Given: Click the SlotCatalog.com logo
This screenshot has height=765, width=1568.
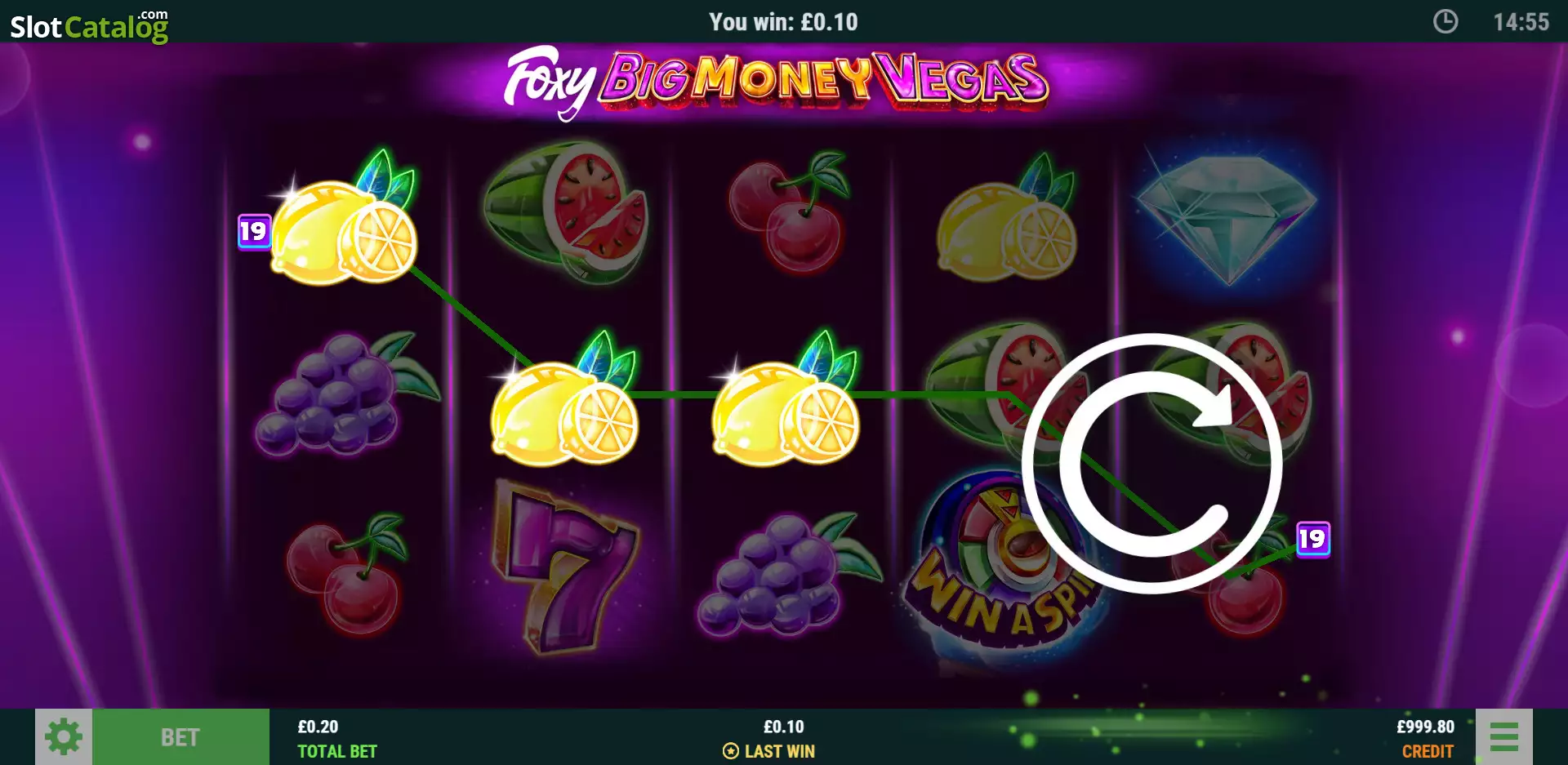Looking at the screenshot, I should 89,24.
